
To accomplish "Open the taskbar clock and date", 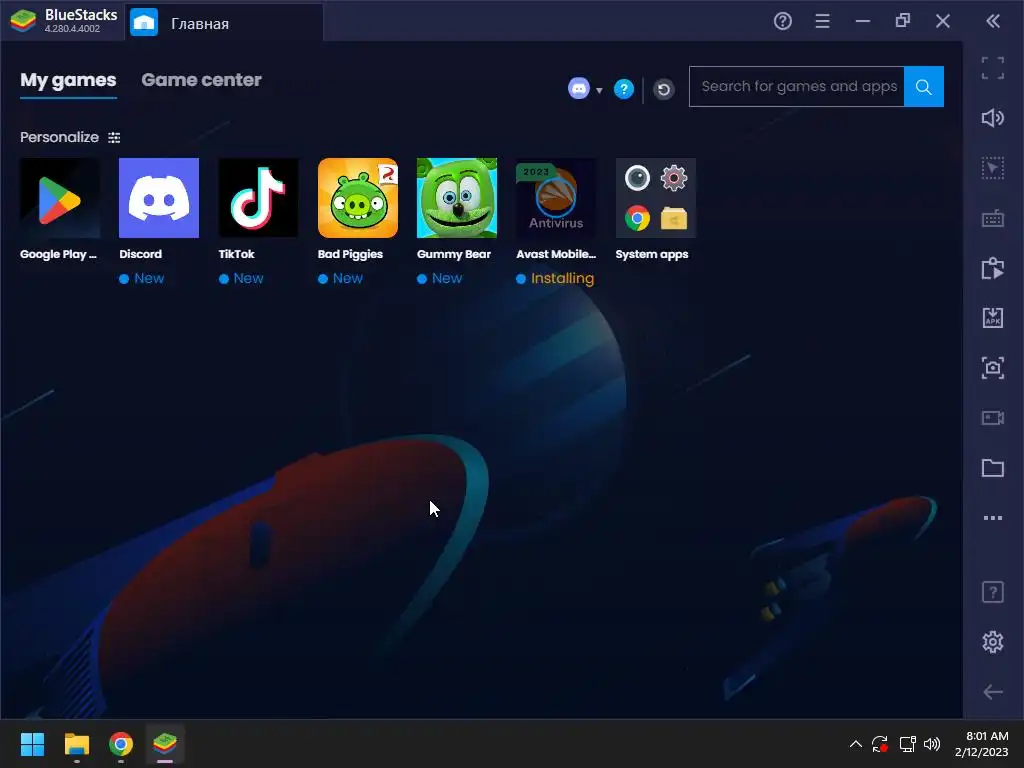I will pyautogui.click(x=982, y=744).
